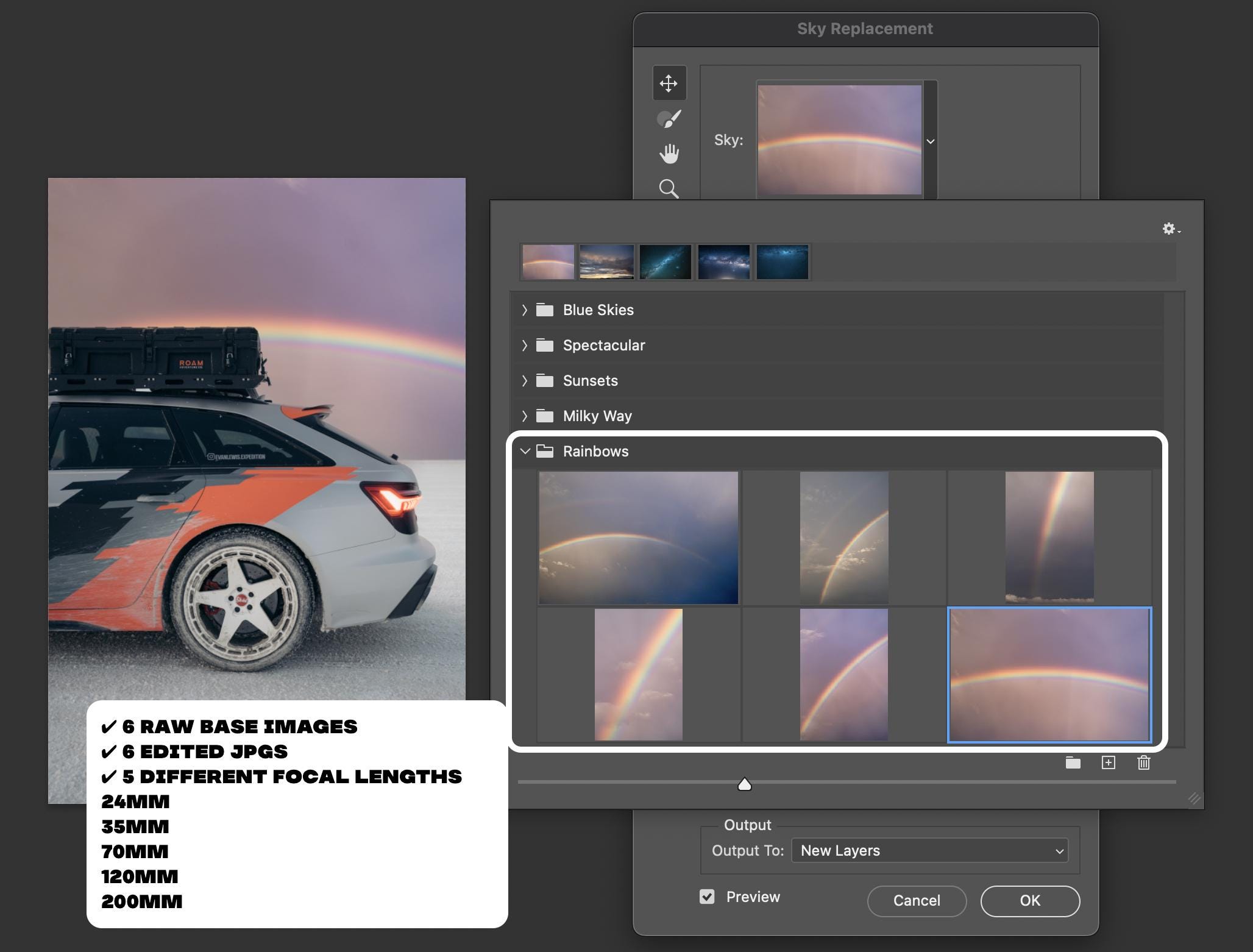Open the Sky preset dropdown
This screenshot has width=1253, height=952.
click(930, 141)
